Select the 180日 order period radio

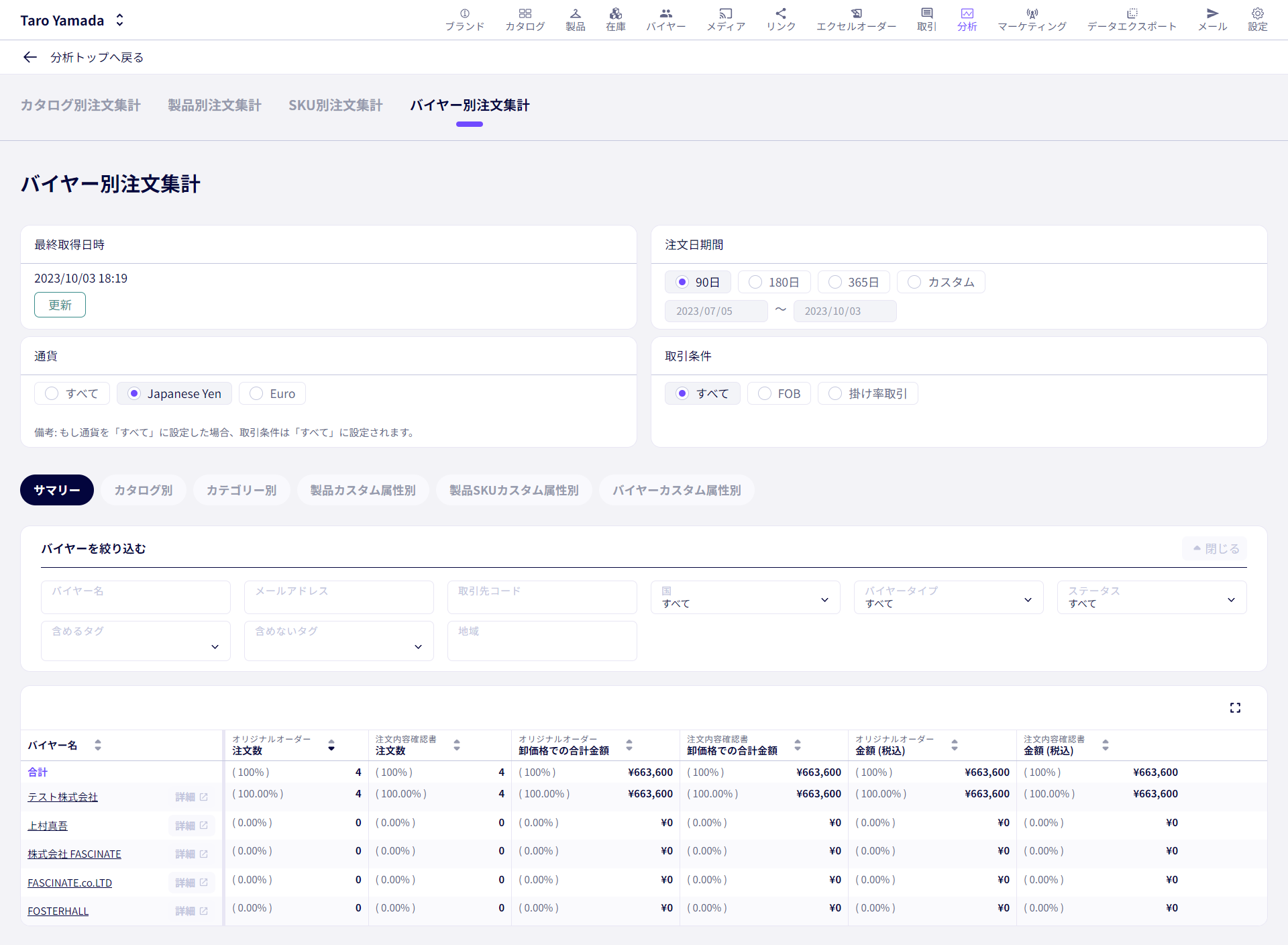pos(774,282)
